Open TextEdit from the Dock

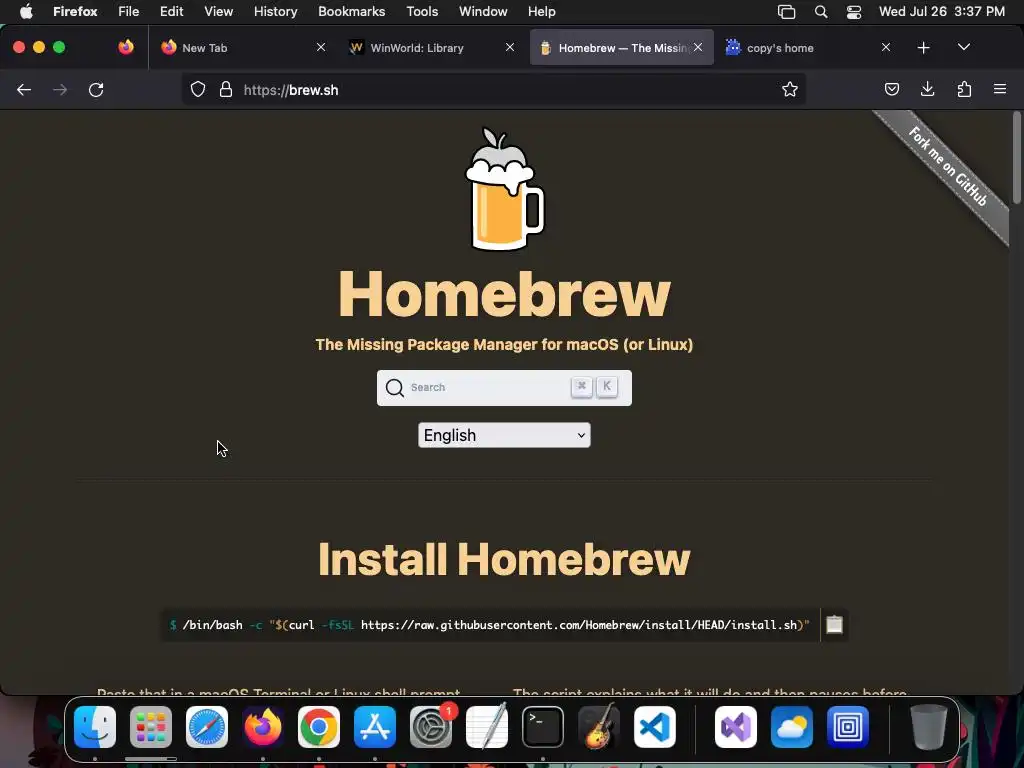487,727
